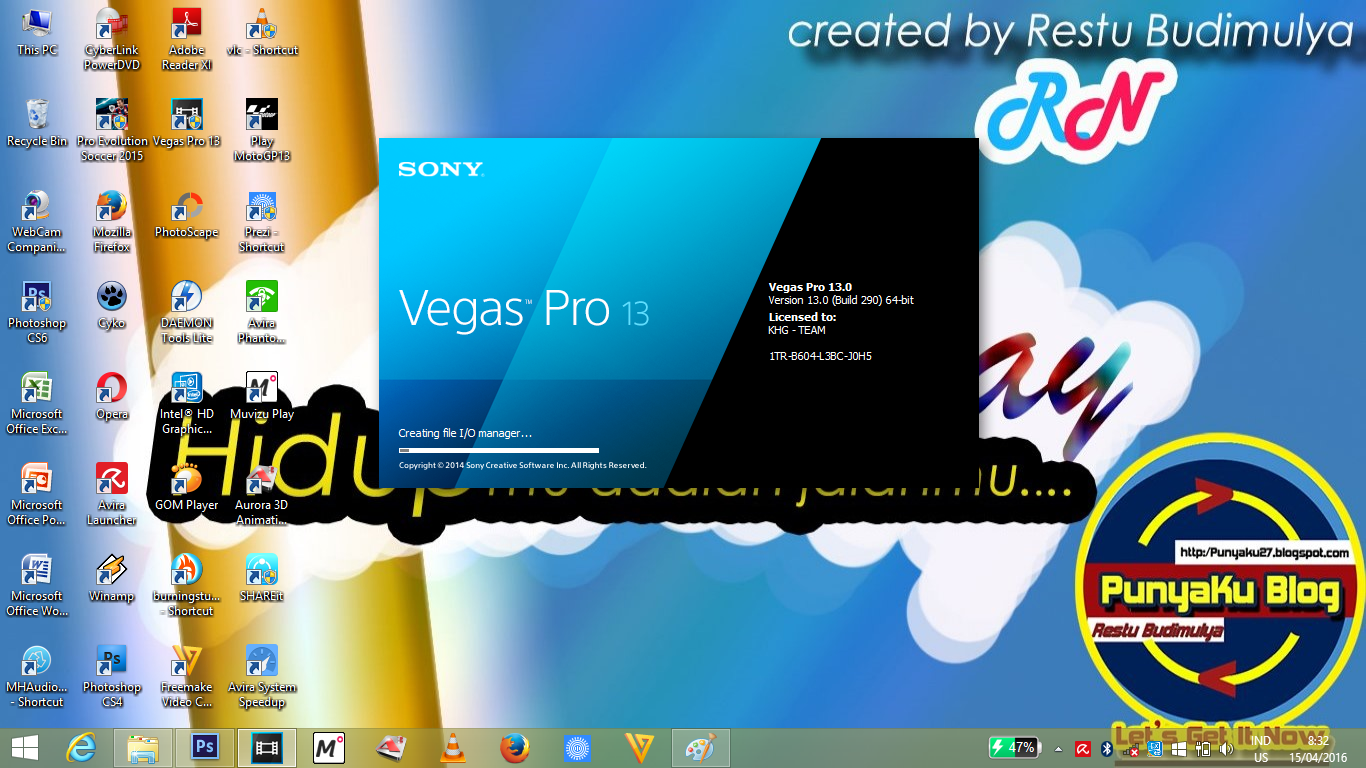Show hidden tray icons arrow
The width and height of the screenshot is (1366, 768).
coord(1058,749)
